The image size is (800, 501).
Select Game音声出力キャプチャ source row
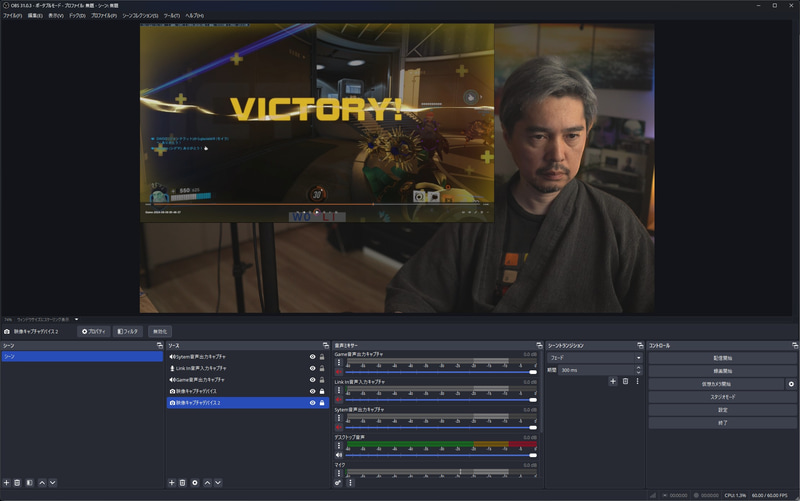point(247,380)
